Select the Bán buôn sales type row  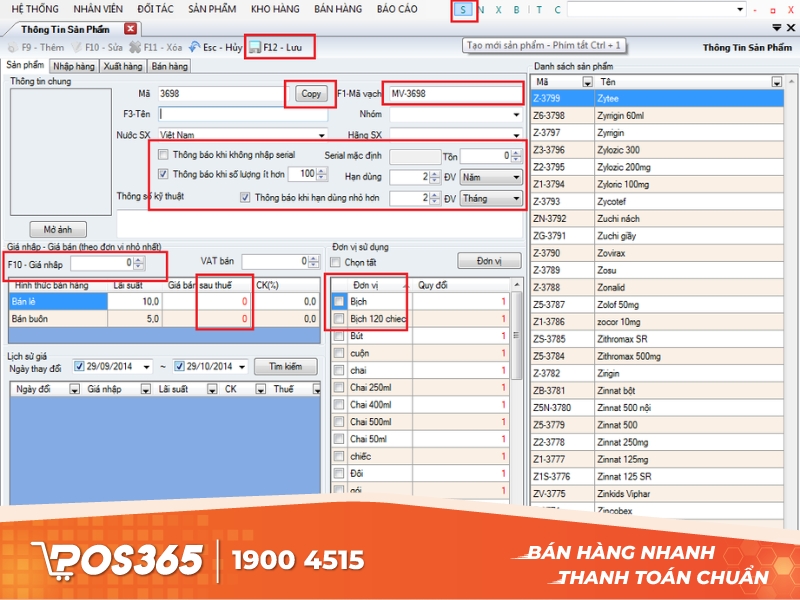tap(164, 319)
